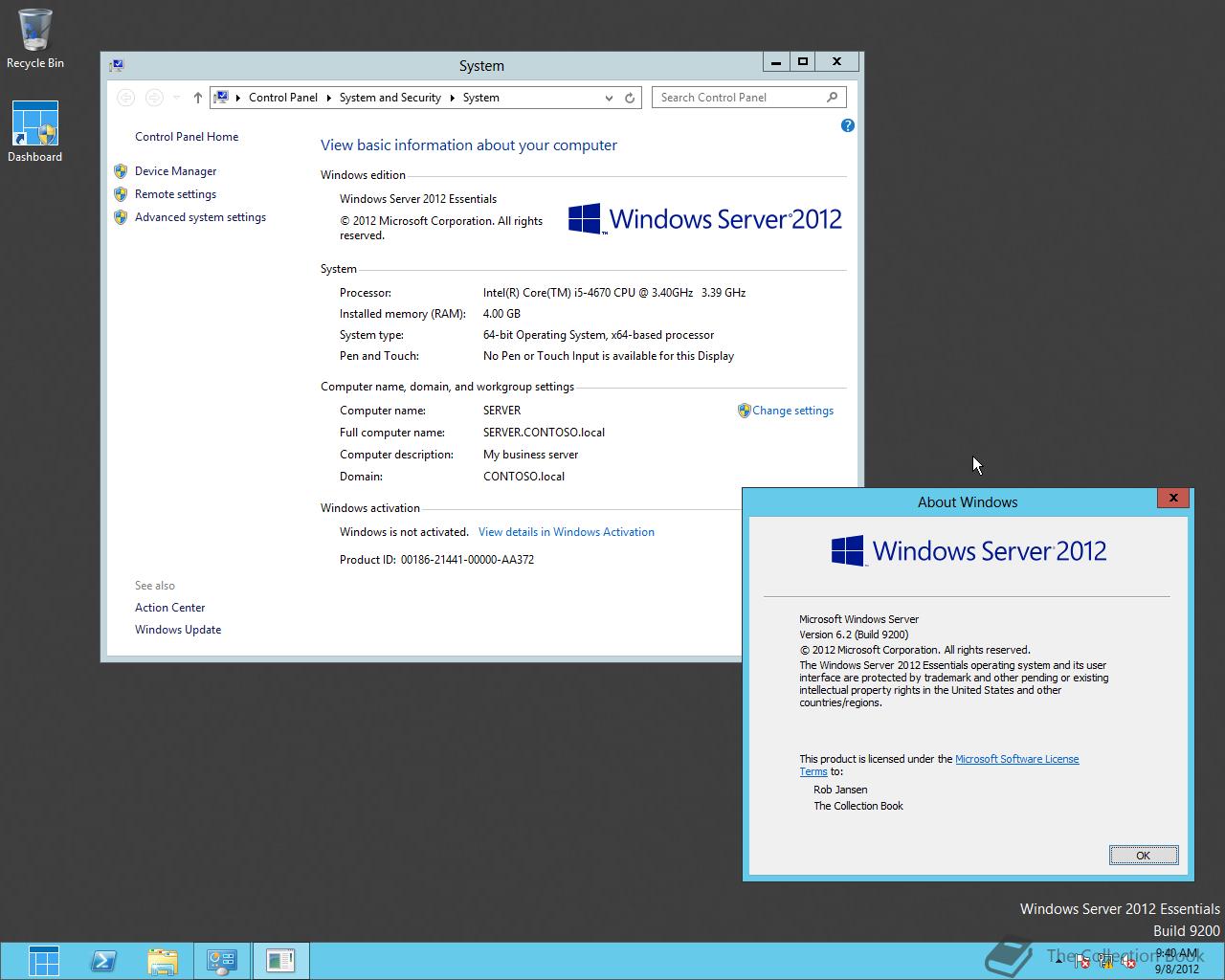This screenshot has width=1225, height=980.
Task: Open the Dashboard desktop shortcut
Action: [x=34, y=132]
